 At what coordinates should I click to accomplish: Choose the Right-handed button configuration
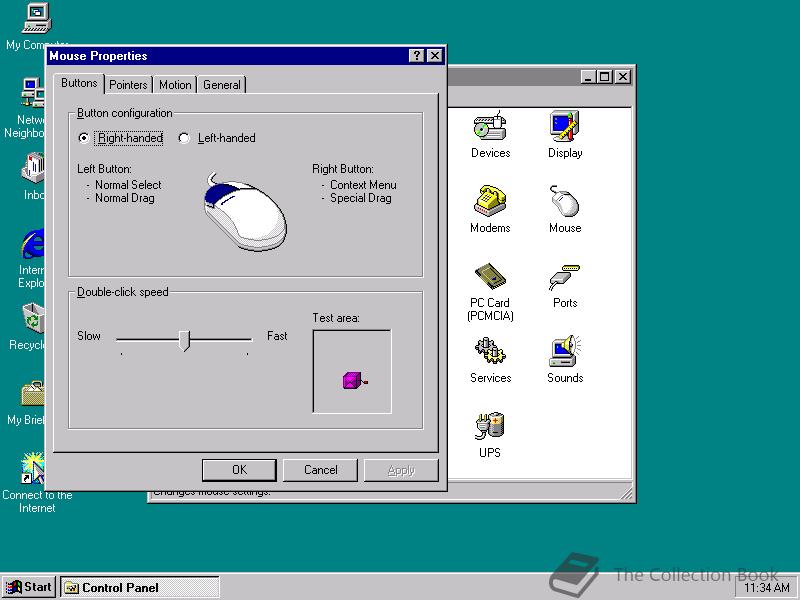coord(120,138)
